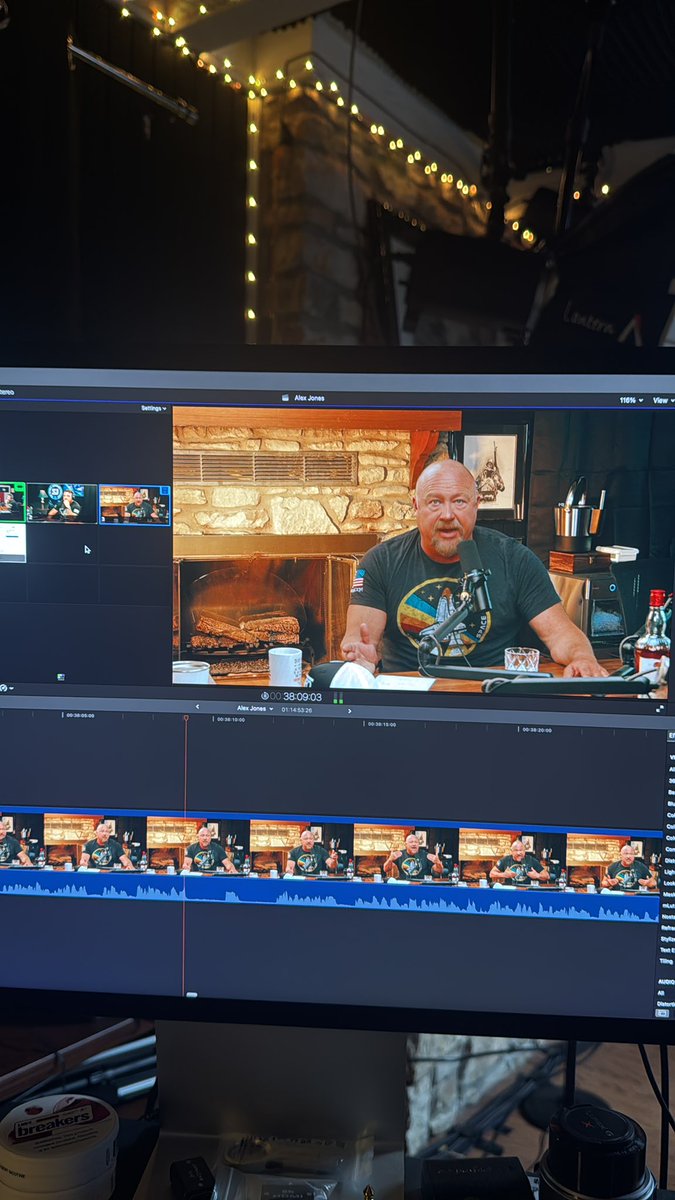Select the Tiling effects category
The width and height of the screenshot is (675, 1200).
coord(667,961)
